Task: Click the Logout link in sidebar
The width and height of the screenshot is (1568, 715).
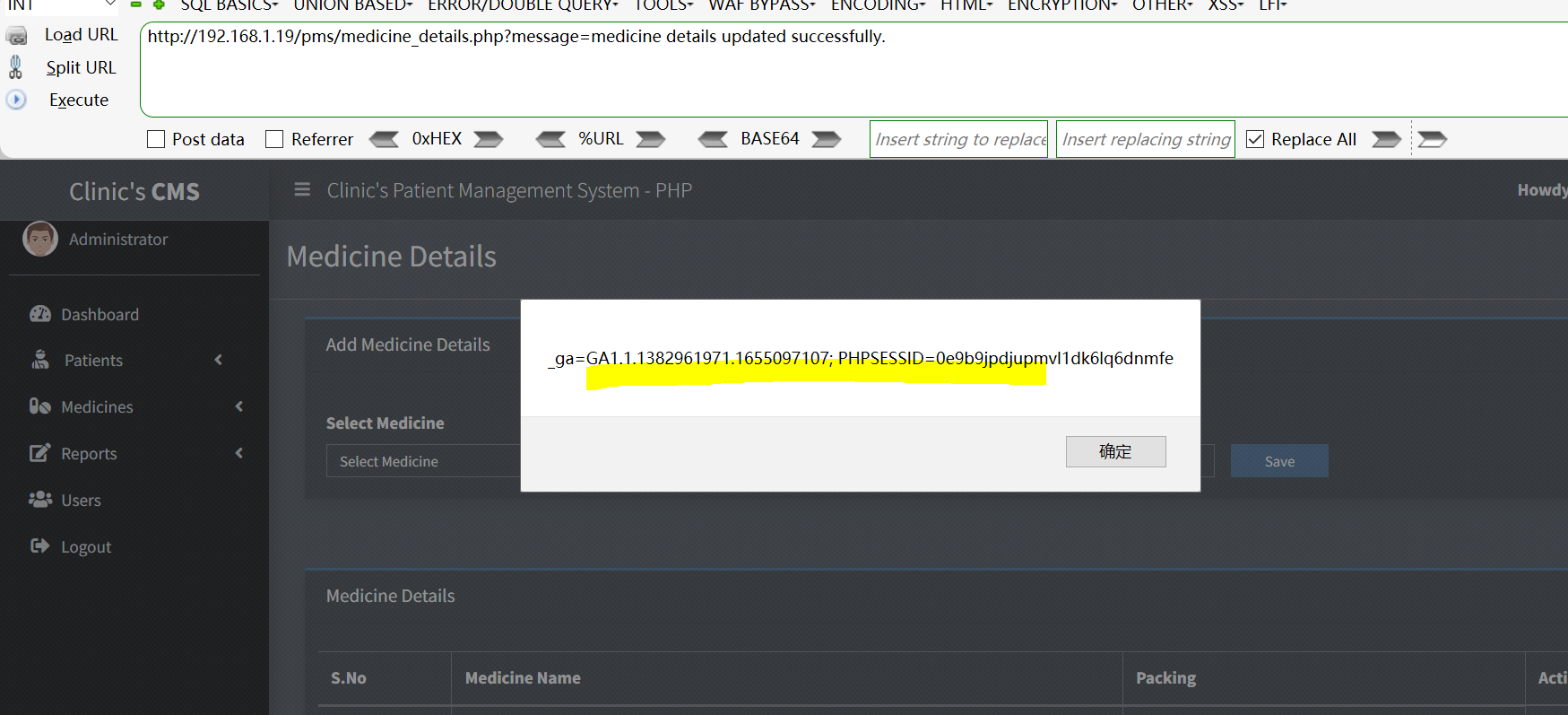Action: pyautogui.click(x=86, y=546)
